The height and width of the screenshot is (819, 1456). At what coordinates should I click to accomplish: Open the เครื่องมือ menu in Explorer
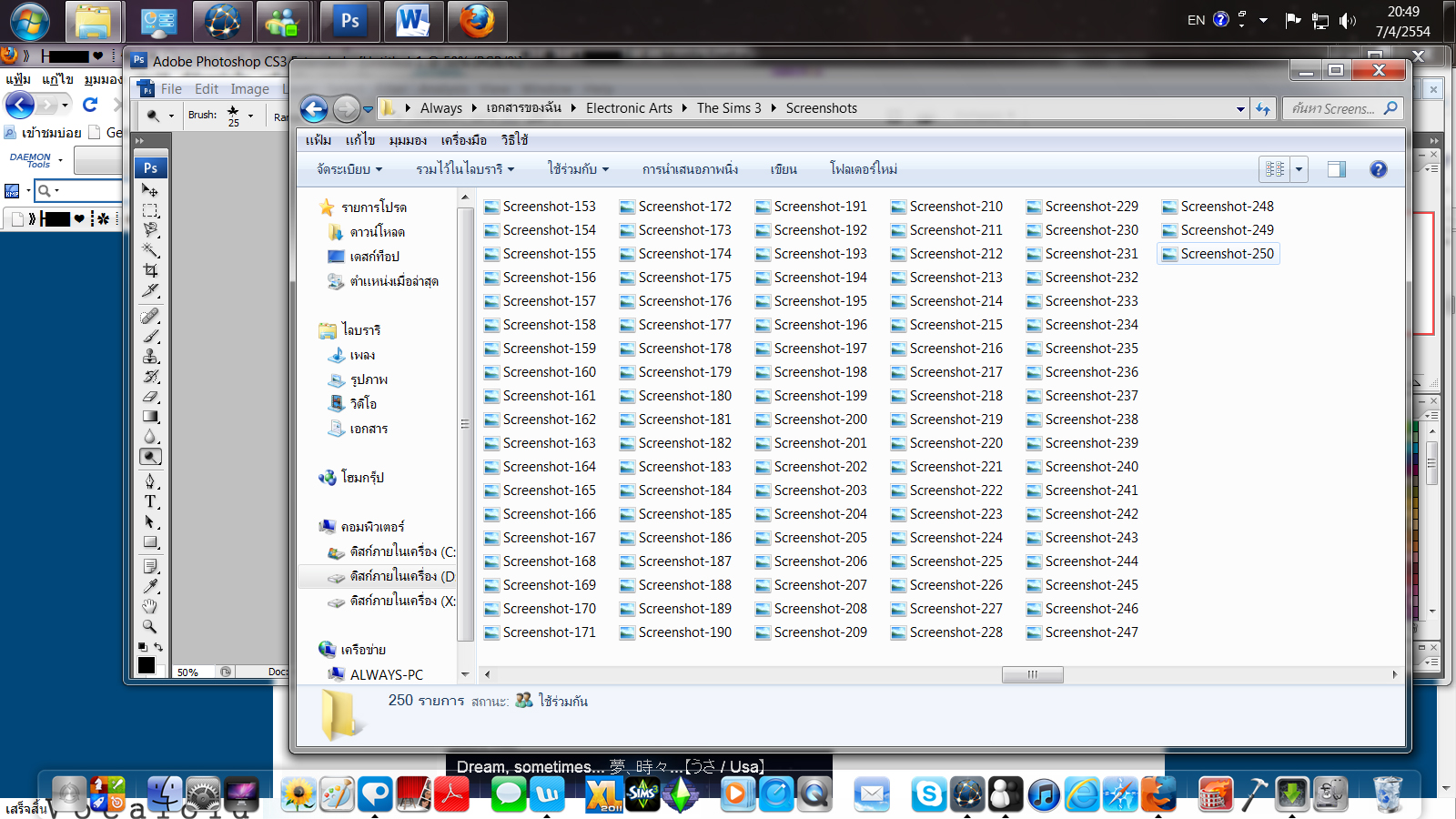(464, 140)
